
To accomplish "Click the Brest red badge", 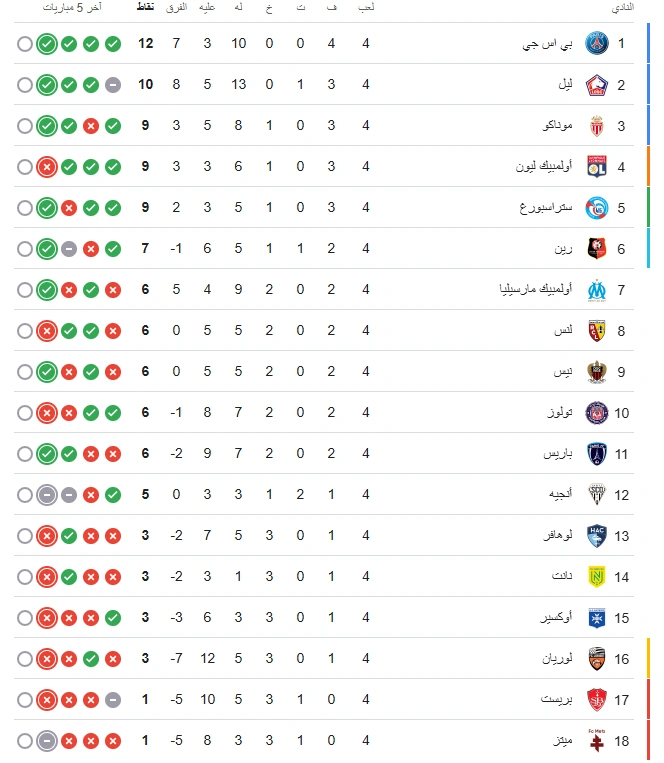I will coord(596,700).
